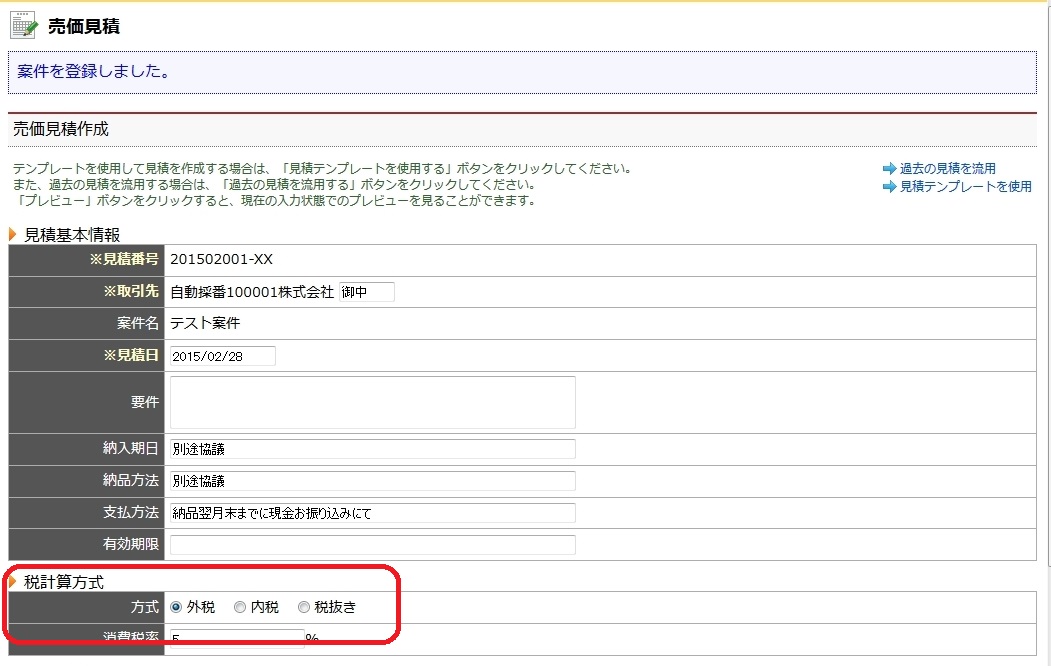Click the spreadsheet icon beside 売価見積 title
This screenshot has height=666, width=1051.
click(x=21, y=25)
